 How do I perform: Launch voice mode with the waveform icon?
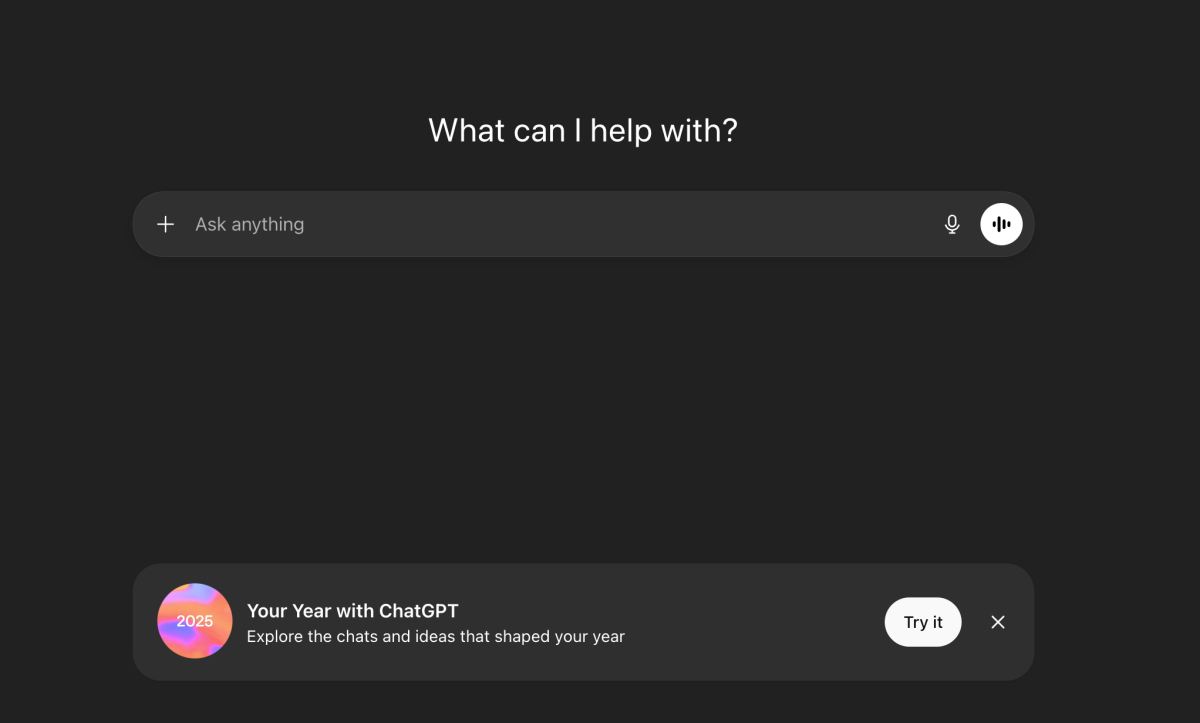(x=1001, y=224)
